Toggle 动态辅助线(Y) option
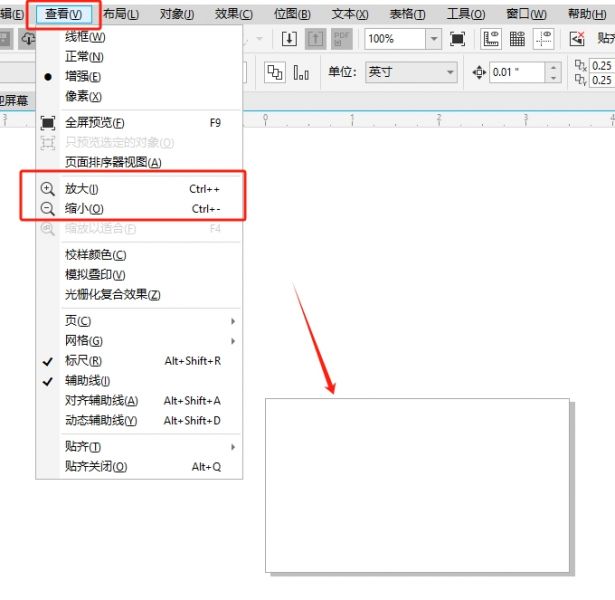 [x=139, y=420]
